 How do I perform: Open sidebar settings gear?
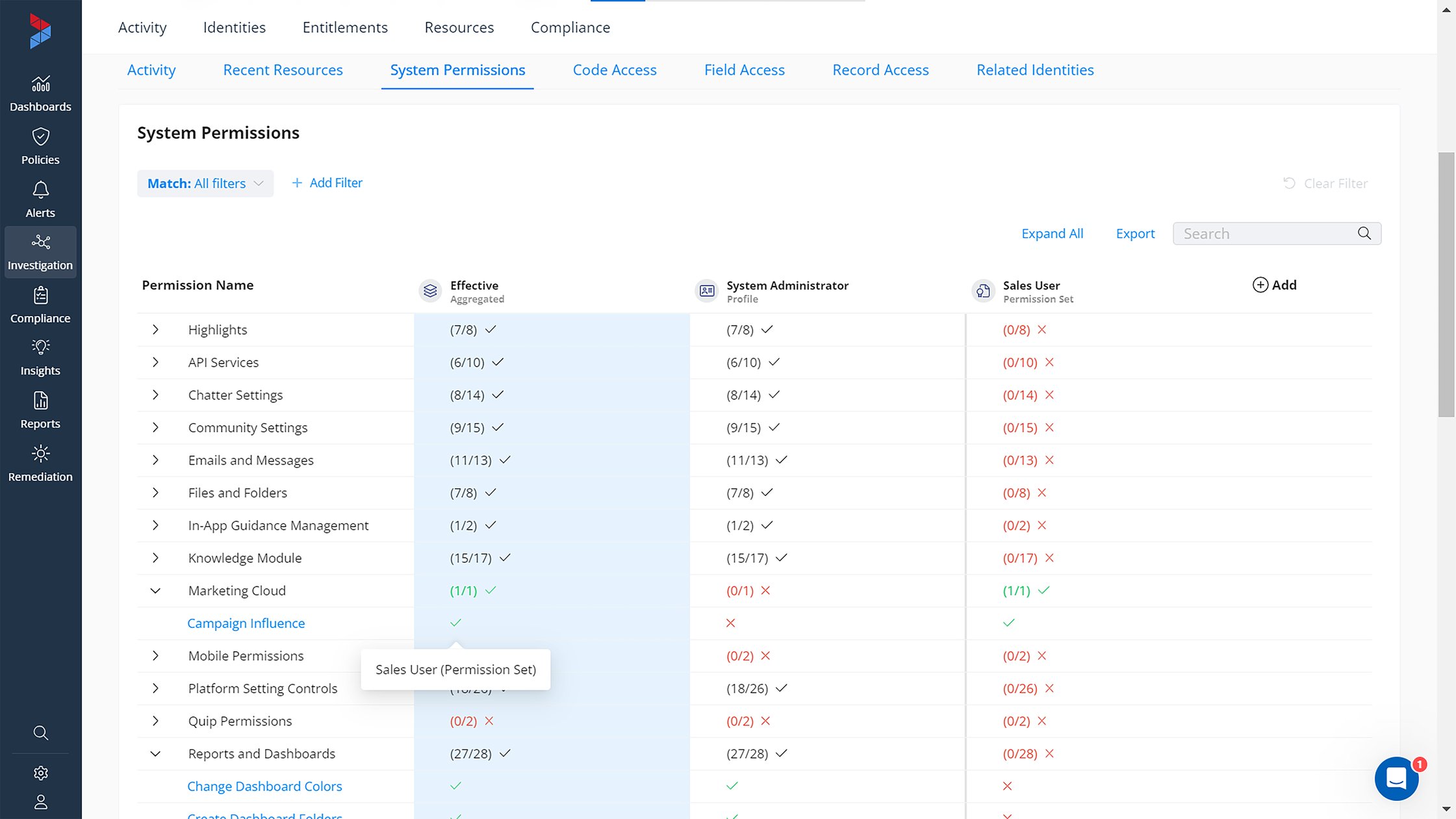[x=40, y=772]
